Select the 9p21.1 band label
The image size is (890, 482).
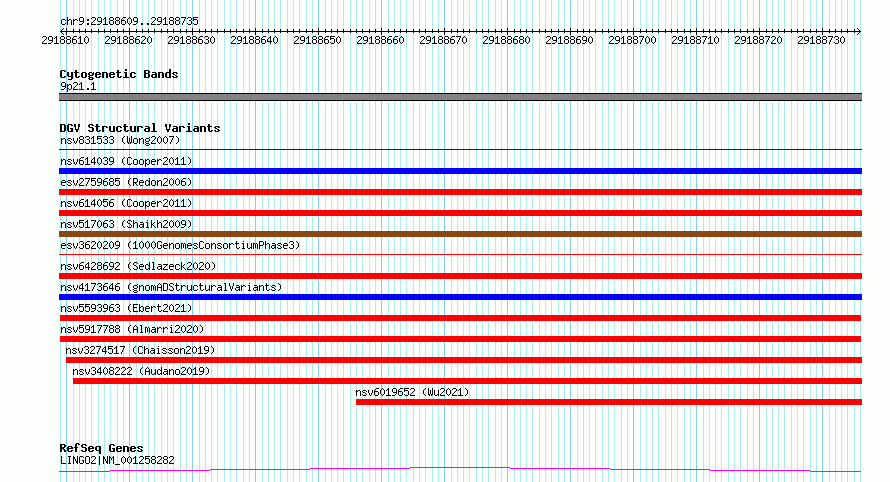[78, 86]
